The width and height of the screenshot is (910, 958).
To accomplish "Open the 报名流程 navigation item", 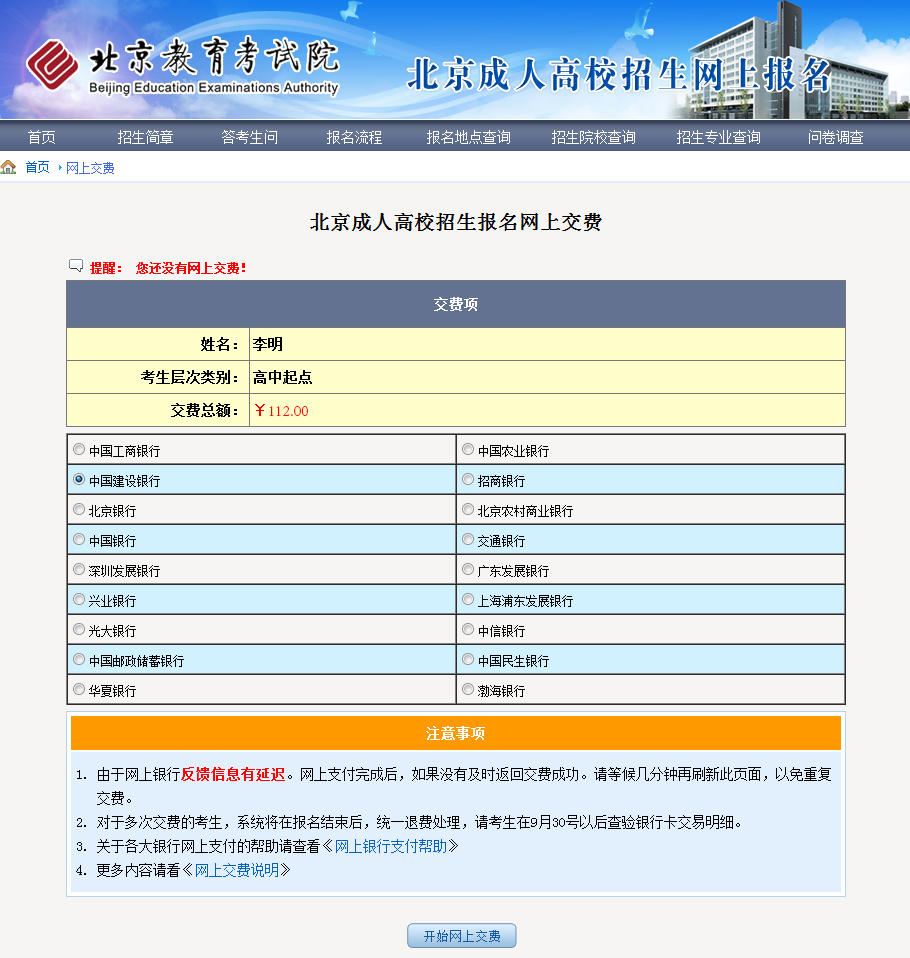I will 354,137.
